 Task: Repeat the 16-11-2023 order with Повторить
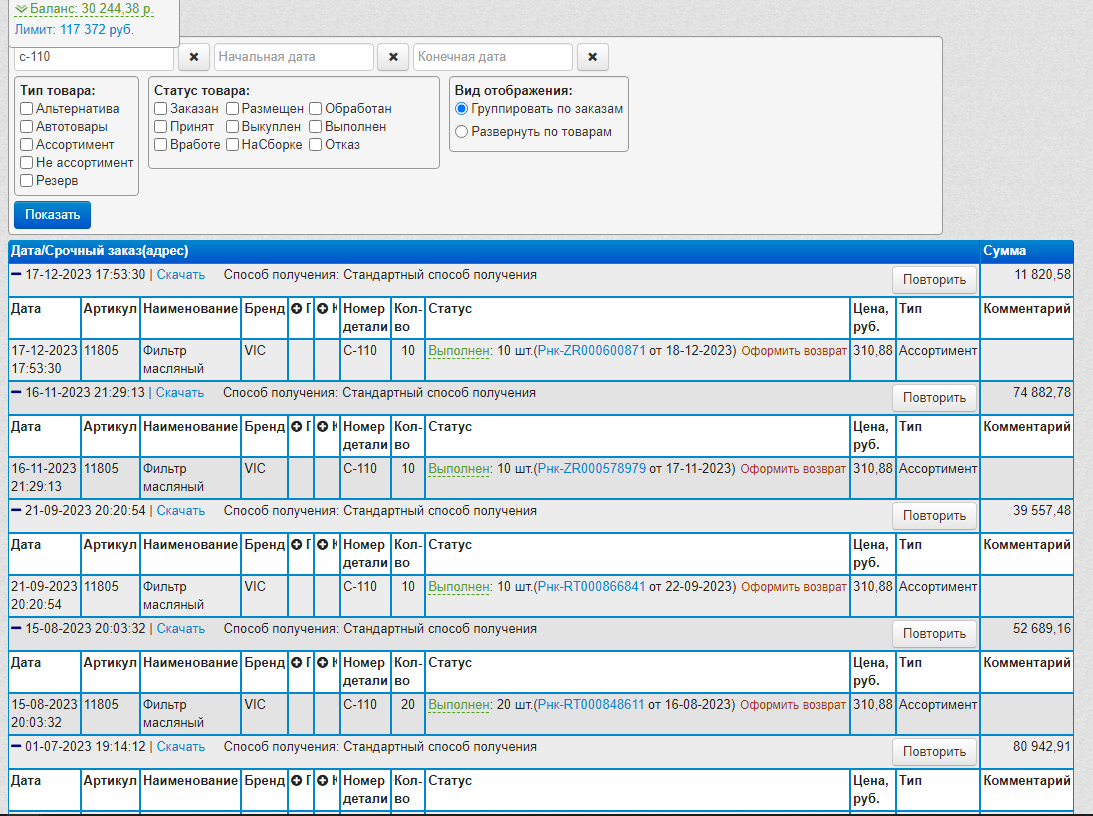tap(934, 397)
